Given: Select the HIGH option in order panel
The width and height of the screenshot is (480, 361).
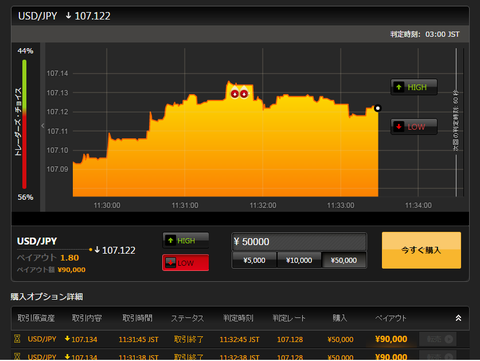Looking at the screenshot, I should coord(186,240).
